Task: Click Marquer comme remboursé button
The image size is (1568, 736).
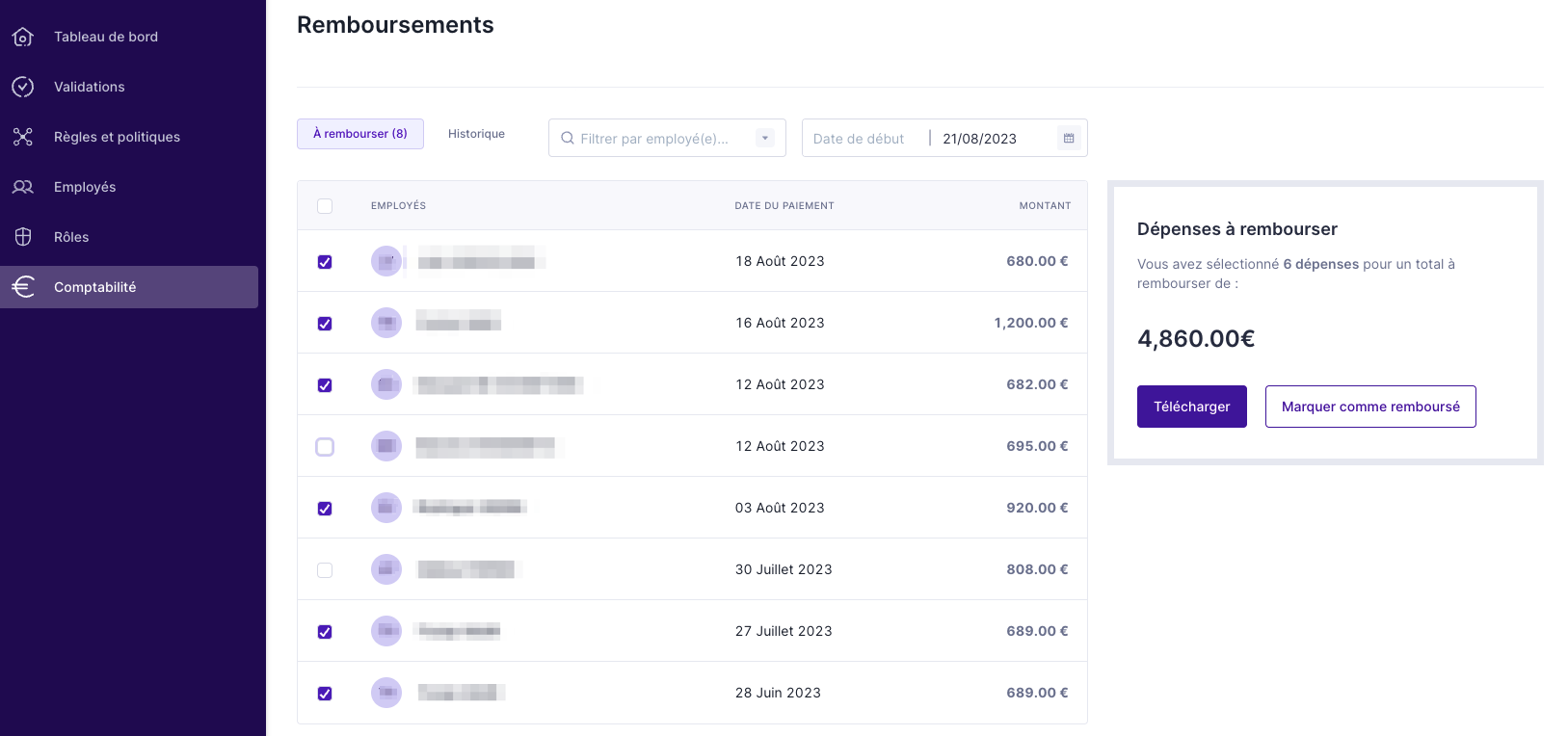Action: click(1369, 407)
